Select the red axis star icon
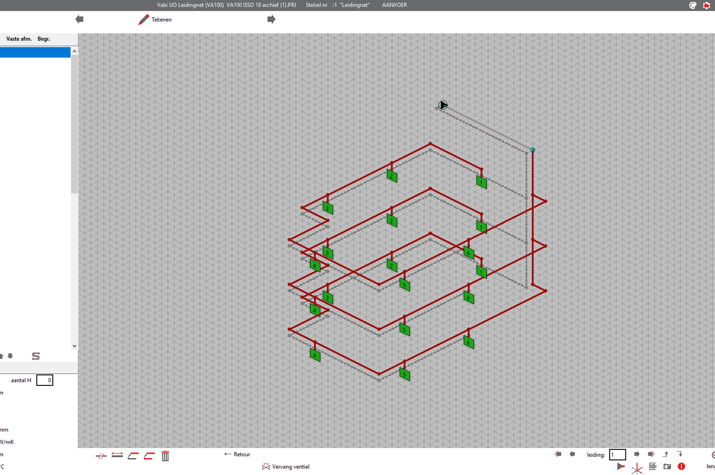 (x=637, y=467)
